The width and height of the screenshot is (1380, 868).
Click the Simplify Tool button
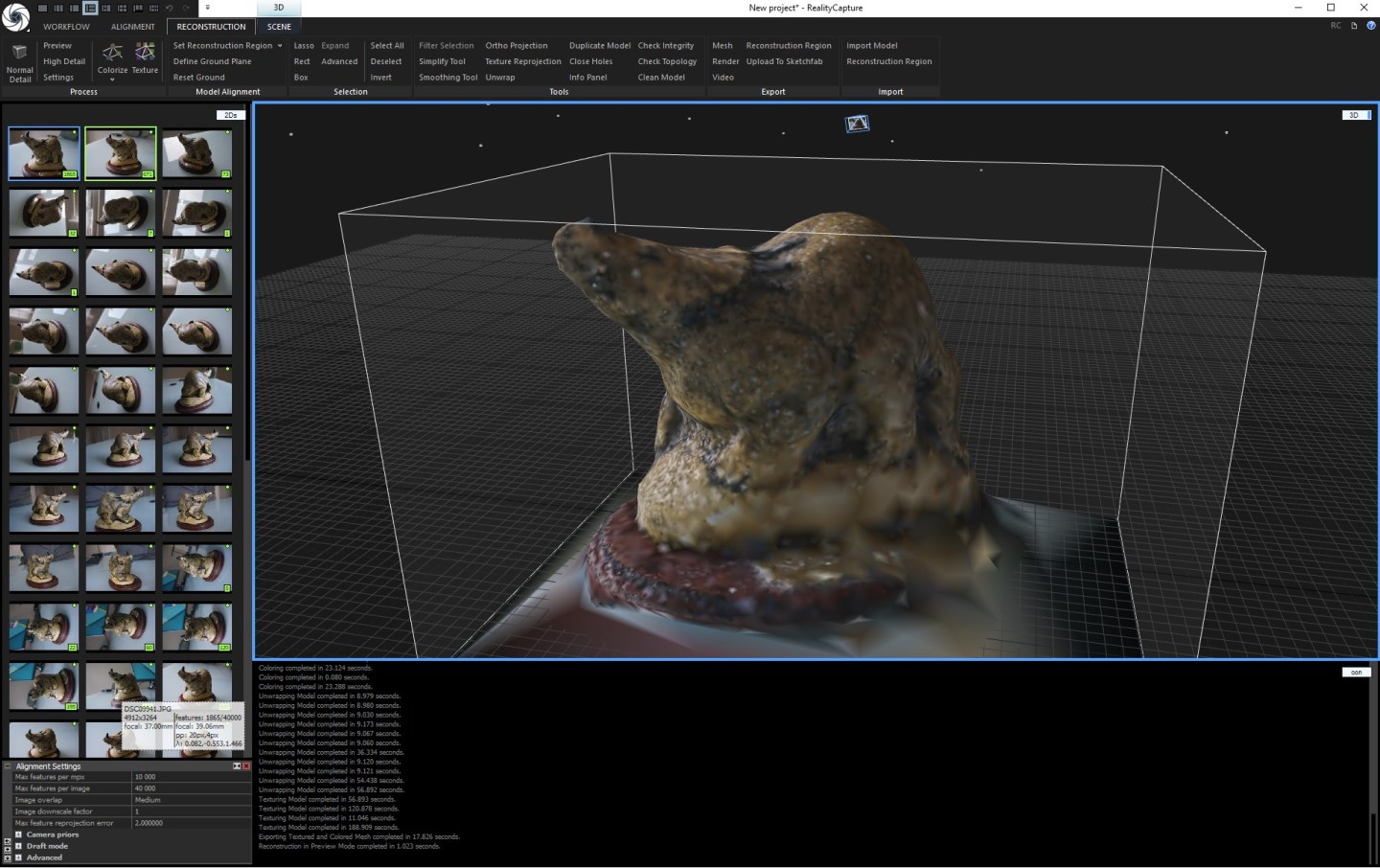coord(442,61)
